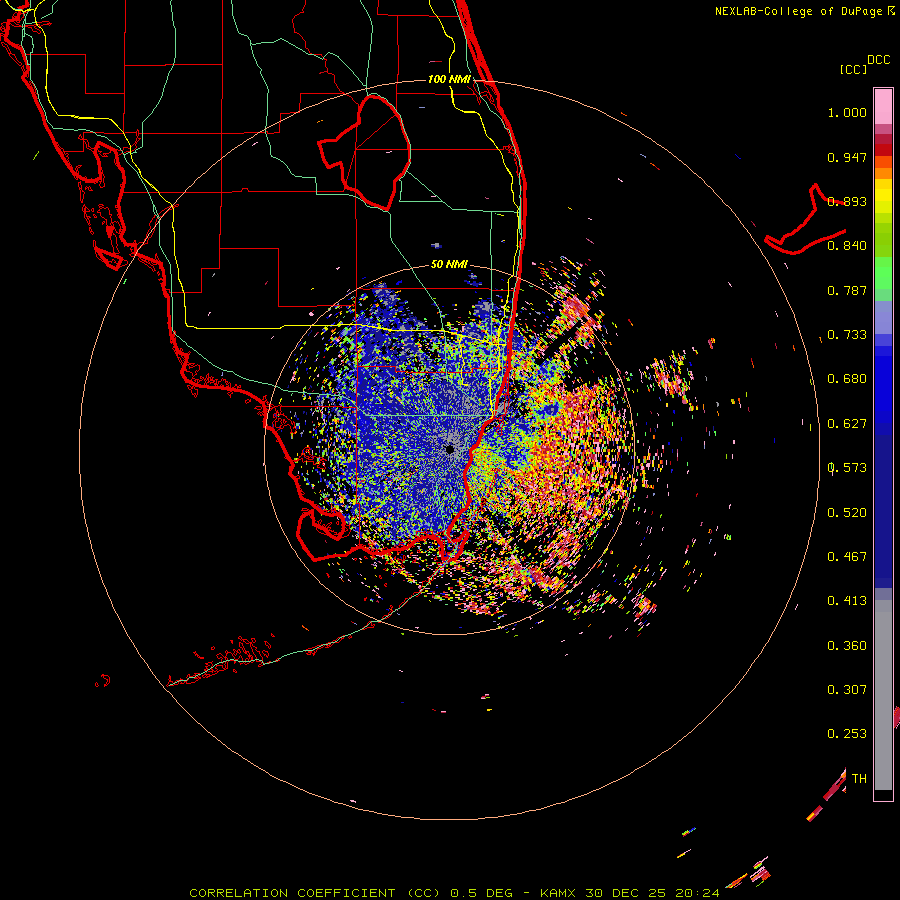
Task: Click the NEXLAB-College of DuPage label
Action: point(798,11)
